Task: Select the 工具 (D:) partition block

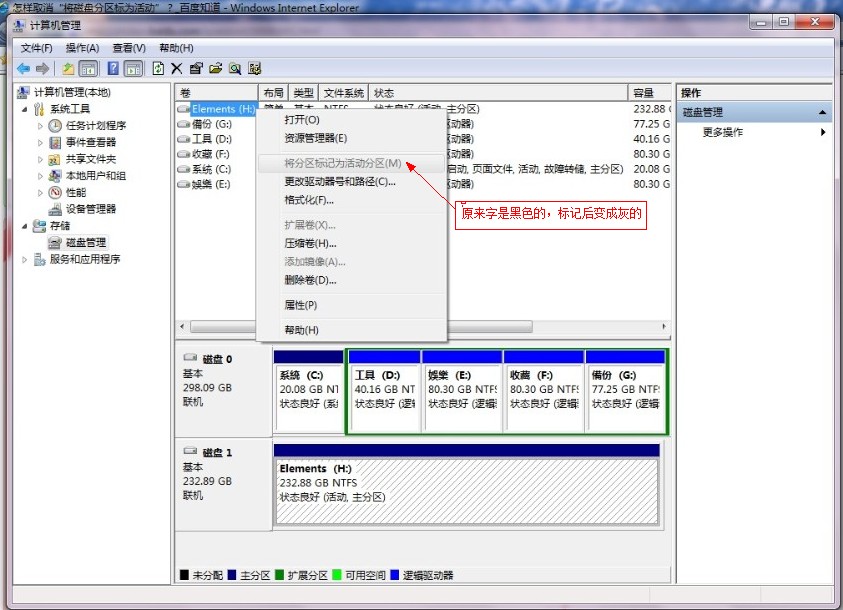Action: click(x=383, y=390)
